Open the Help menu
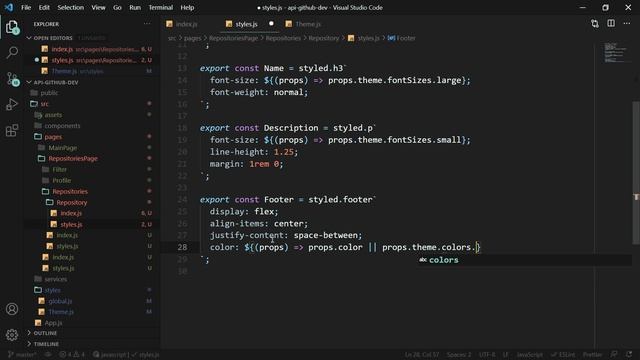 [x=187, y=7]
